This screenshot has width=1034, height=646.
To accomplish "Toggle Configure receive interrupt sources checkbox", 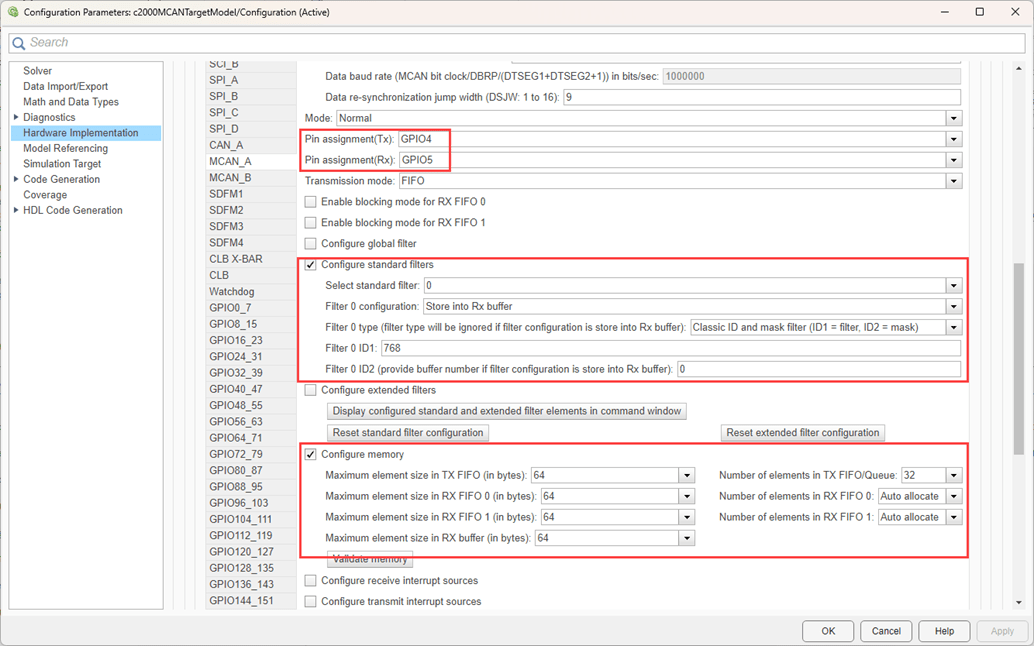I will coord(310,581).
